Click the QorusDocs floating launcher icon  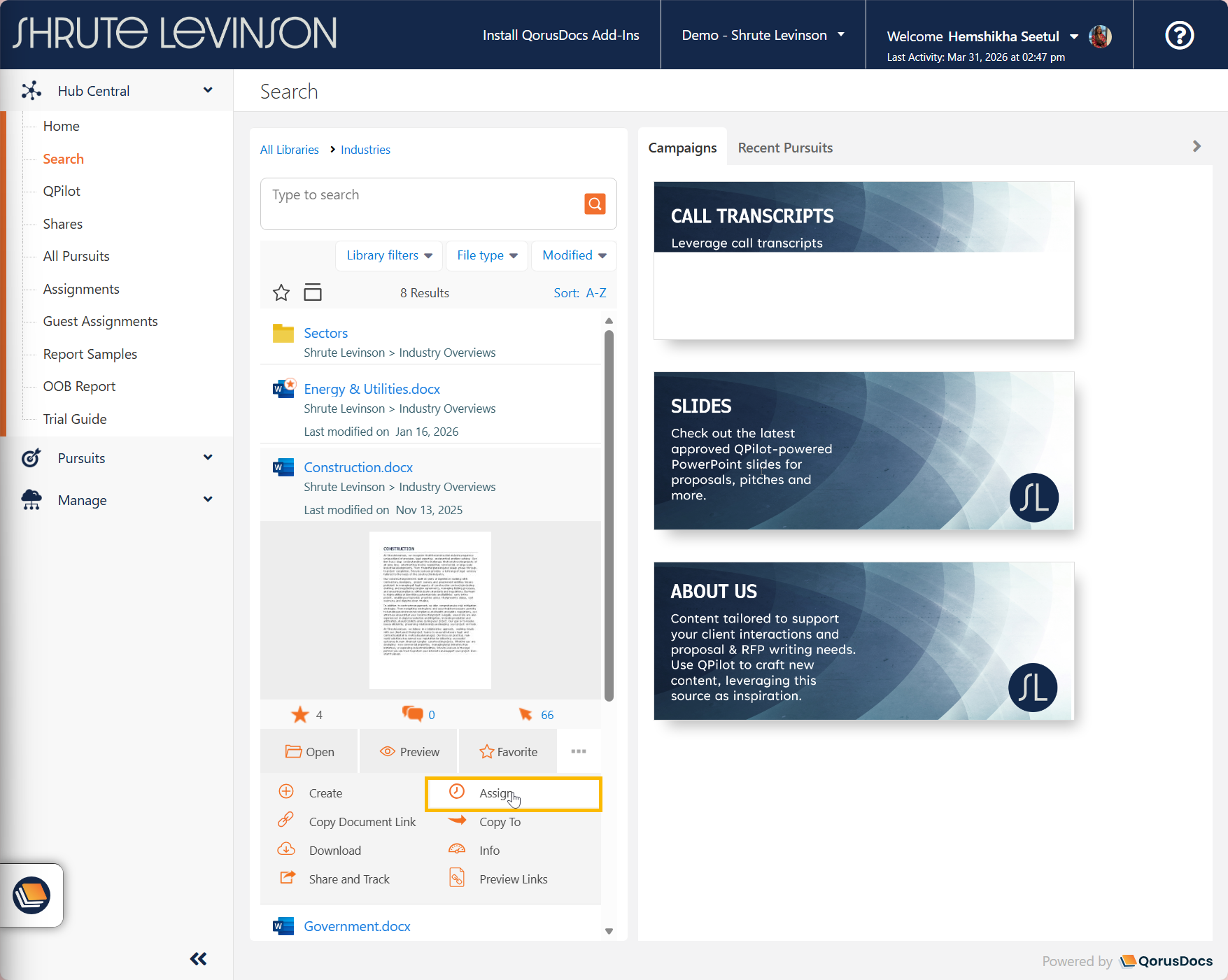pyautogui.click(x=31, y=895)
